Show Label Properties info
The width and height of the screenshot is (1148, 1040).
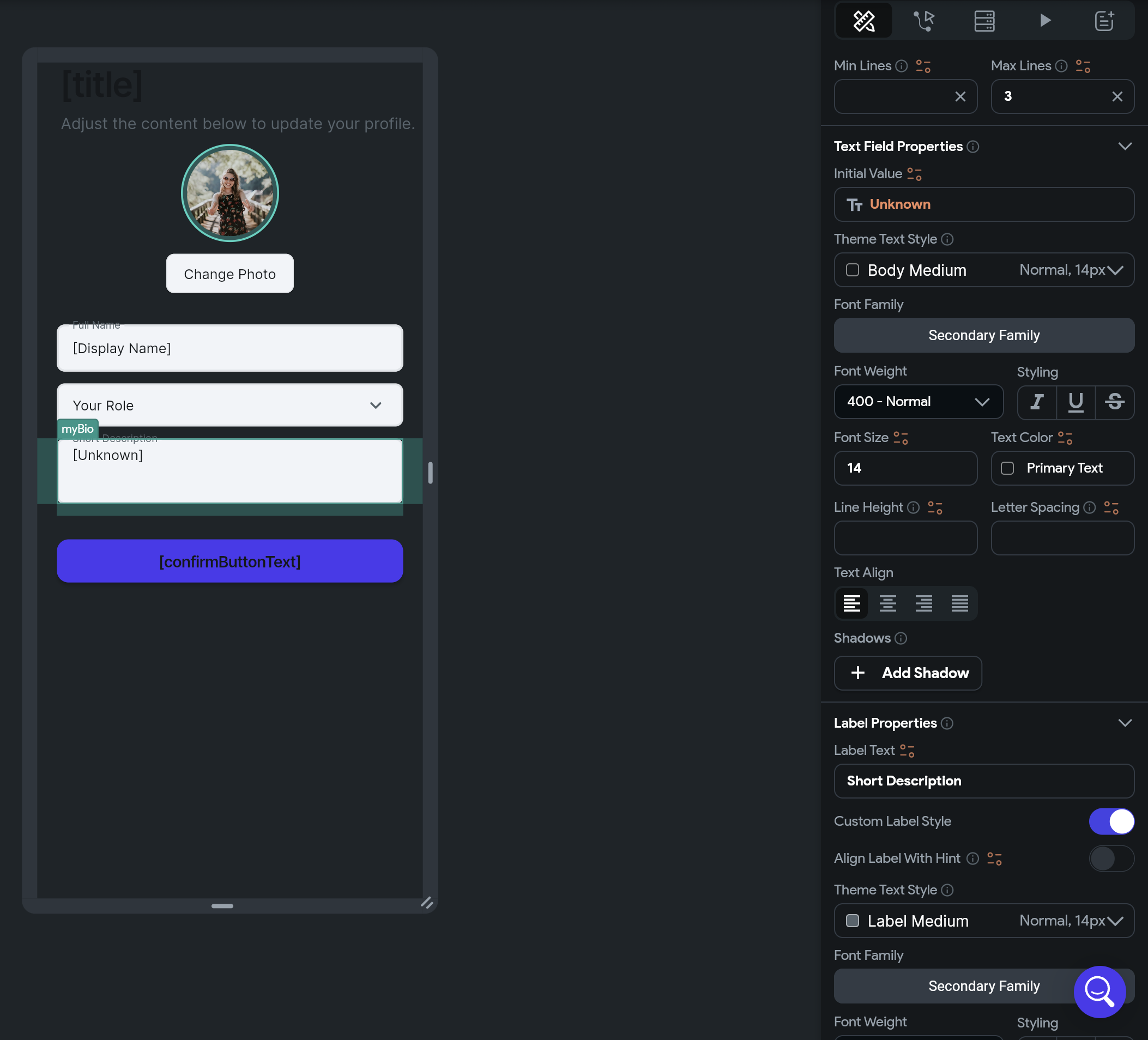pos(947,723)
